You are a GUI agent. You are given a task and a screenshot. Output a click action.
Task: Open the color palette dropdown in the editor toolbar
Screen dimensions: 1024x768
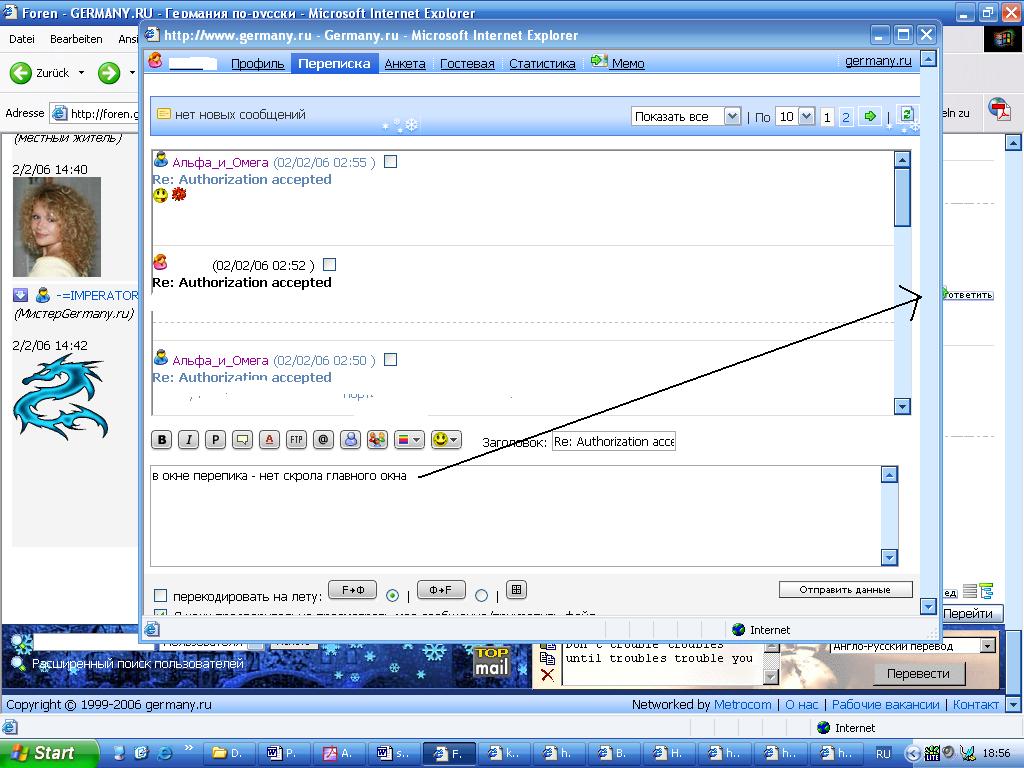coord(409,440)
